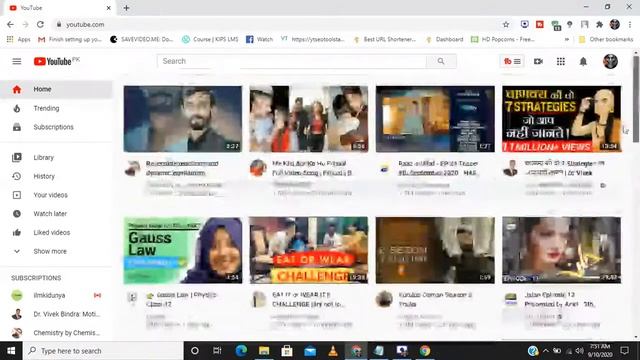The height and width of the screenshot is (360, 640).
Task: Open History in the sidebar
Action: pyautogui.click(x=56, y=176)
